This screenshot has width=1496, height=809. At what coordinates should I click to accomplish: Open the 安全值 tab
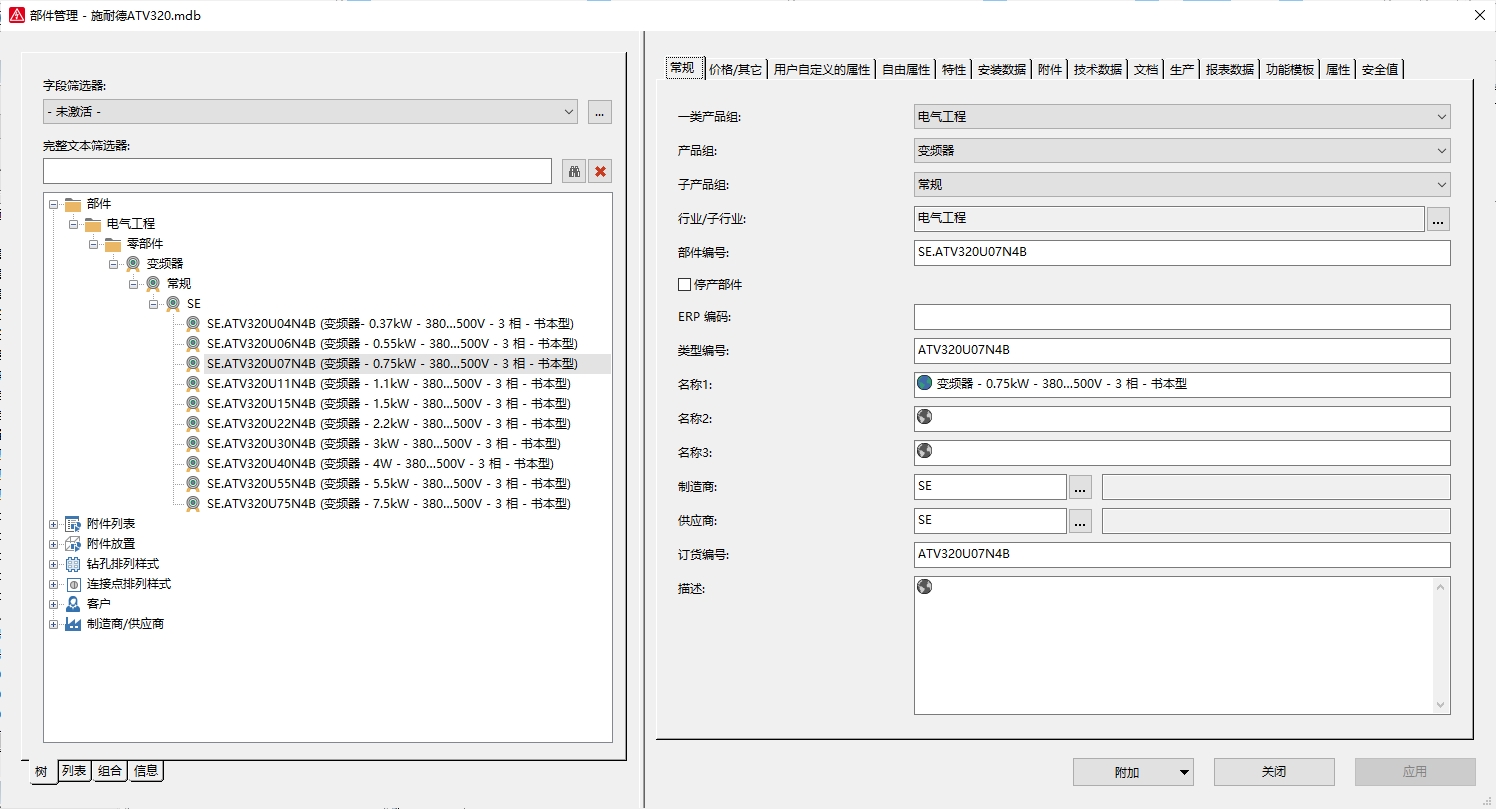1380,70
